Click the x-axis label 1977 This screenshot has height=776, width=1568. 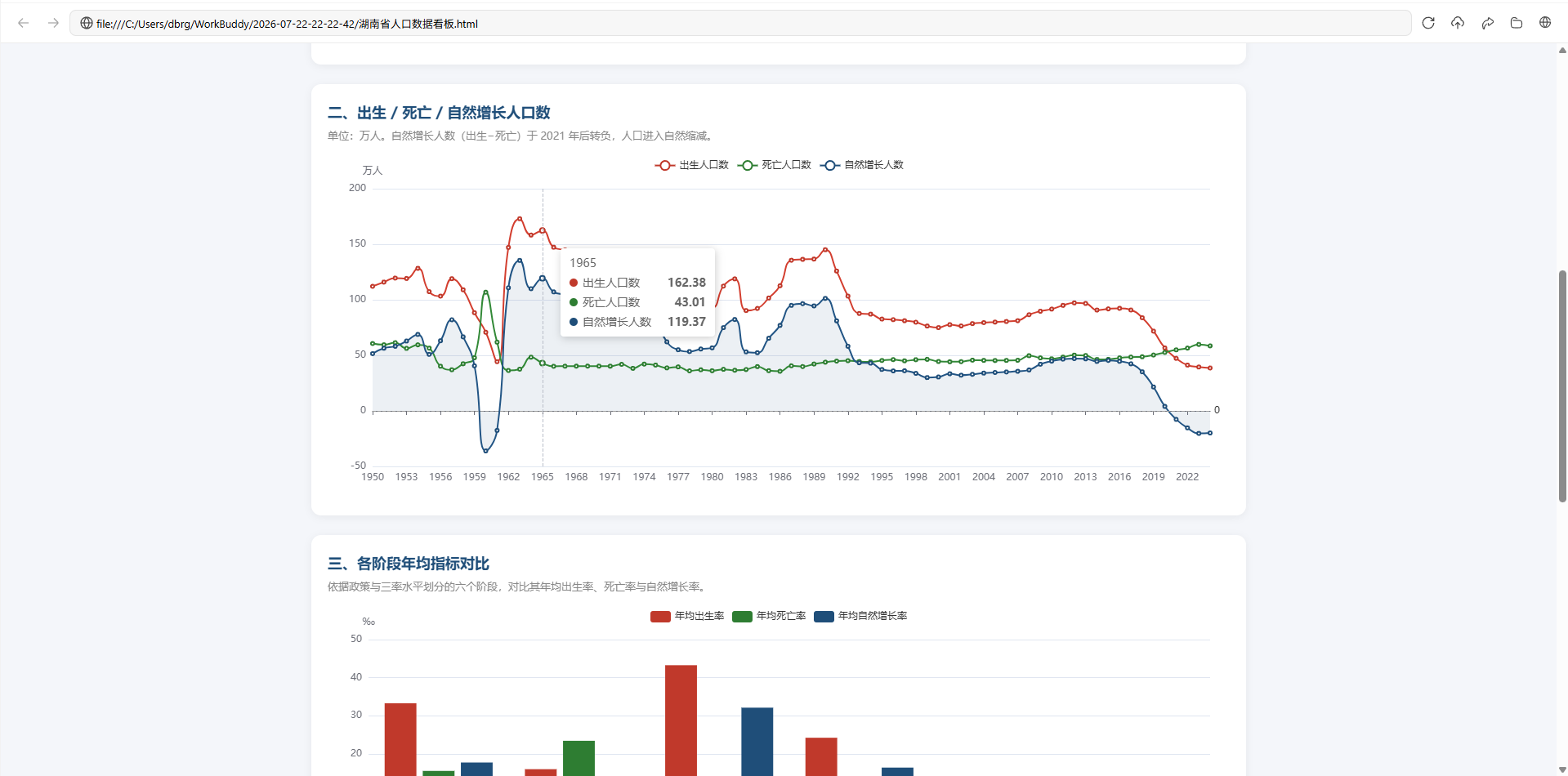coord(678,477)
